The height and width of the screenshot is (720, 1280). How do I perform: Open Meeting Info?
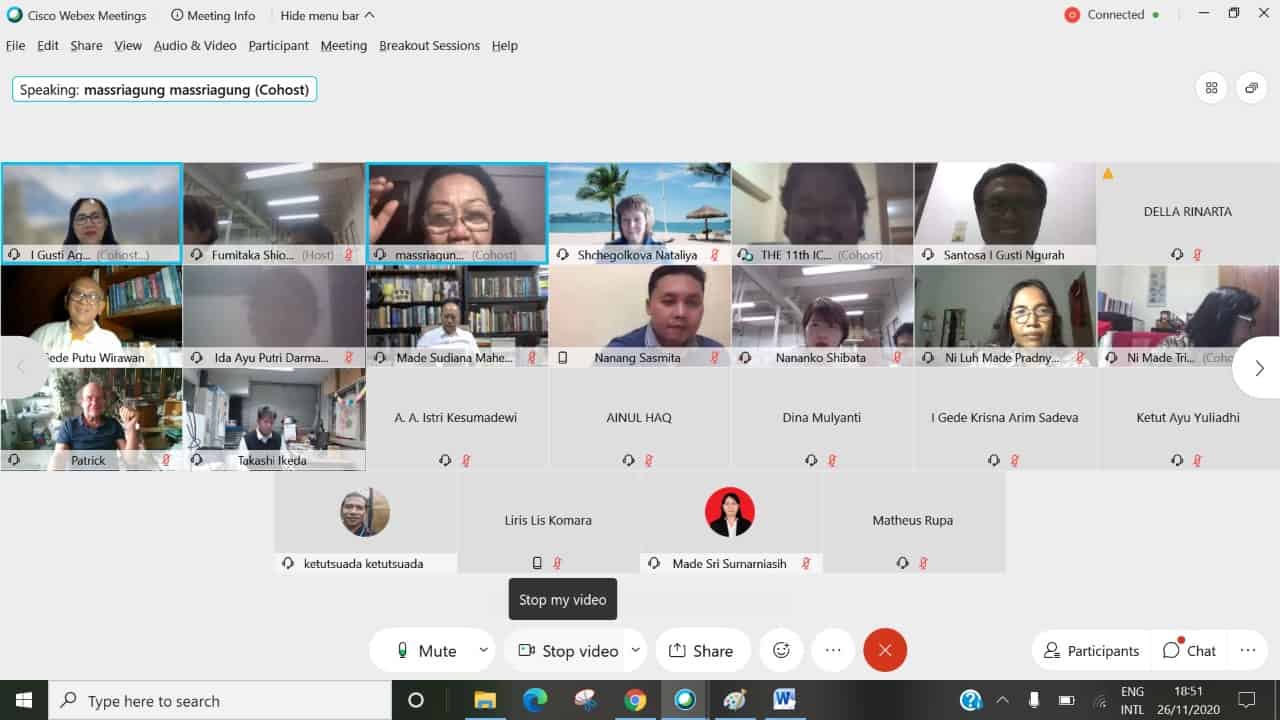point(213,15)
